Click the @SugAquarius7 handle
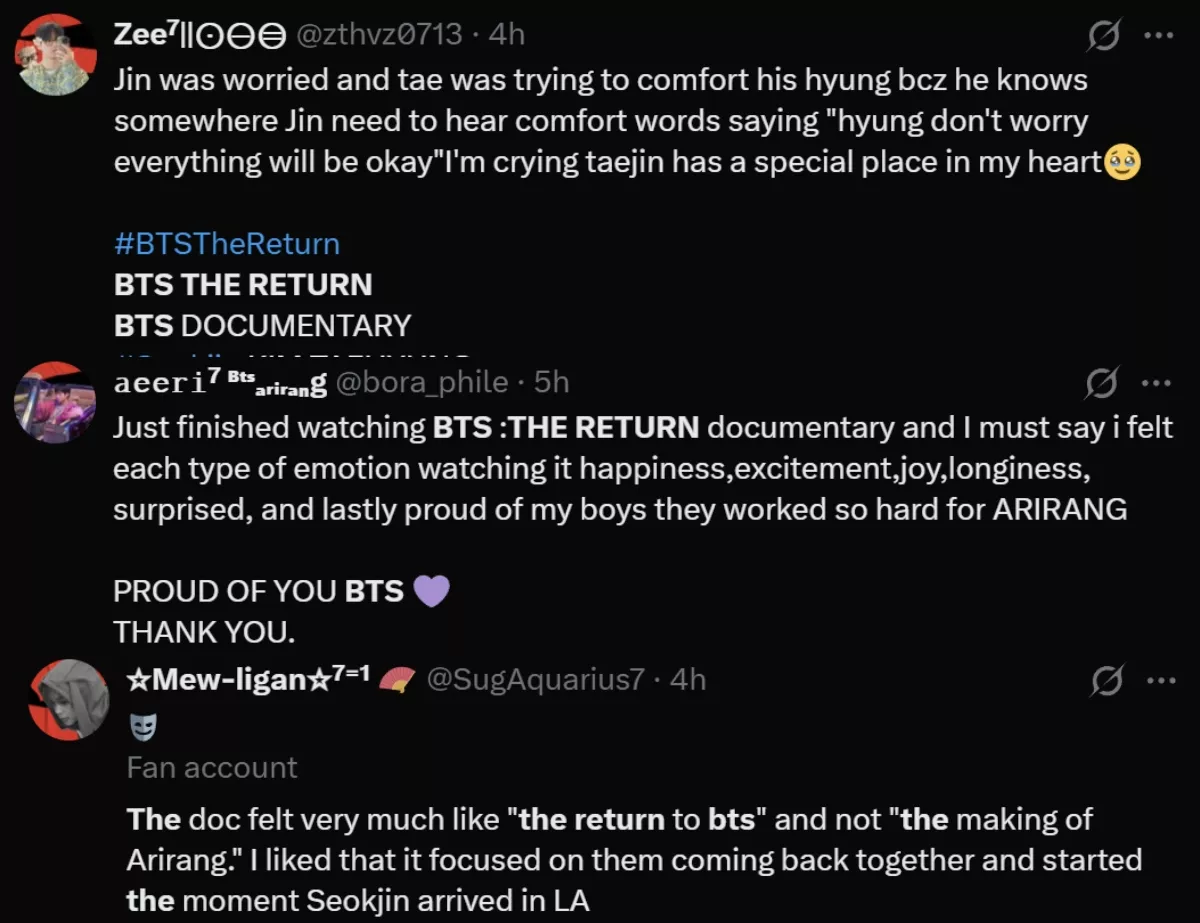 pyautogui.click(x=535, y=680)
